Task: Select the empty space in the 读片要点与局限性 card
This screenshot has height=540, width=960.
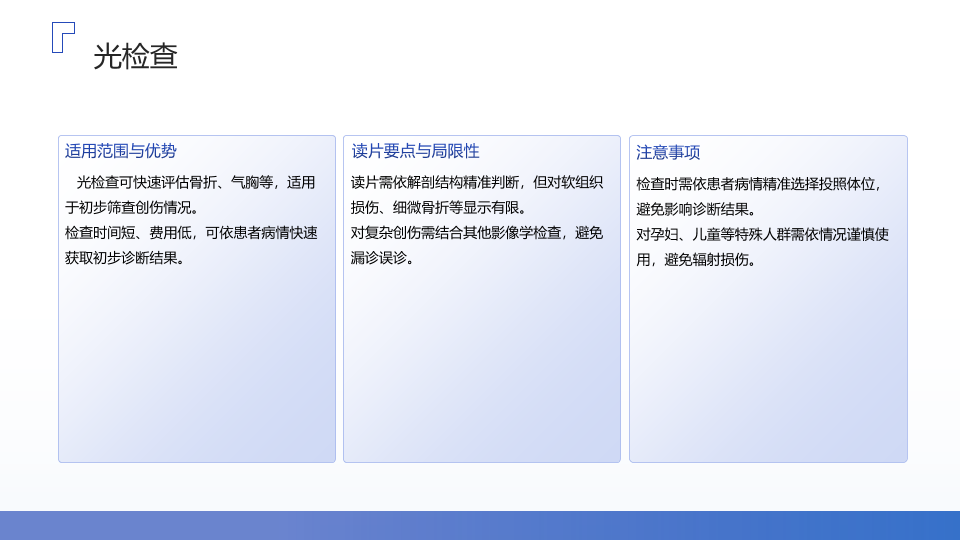Action: pos(481,370)
